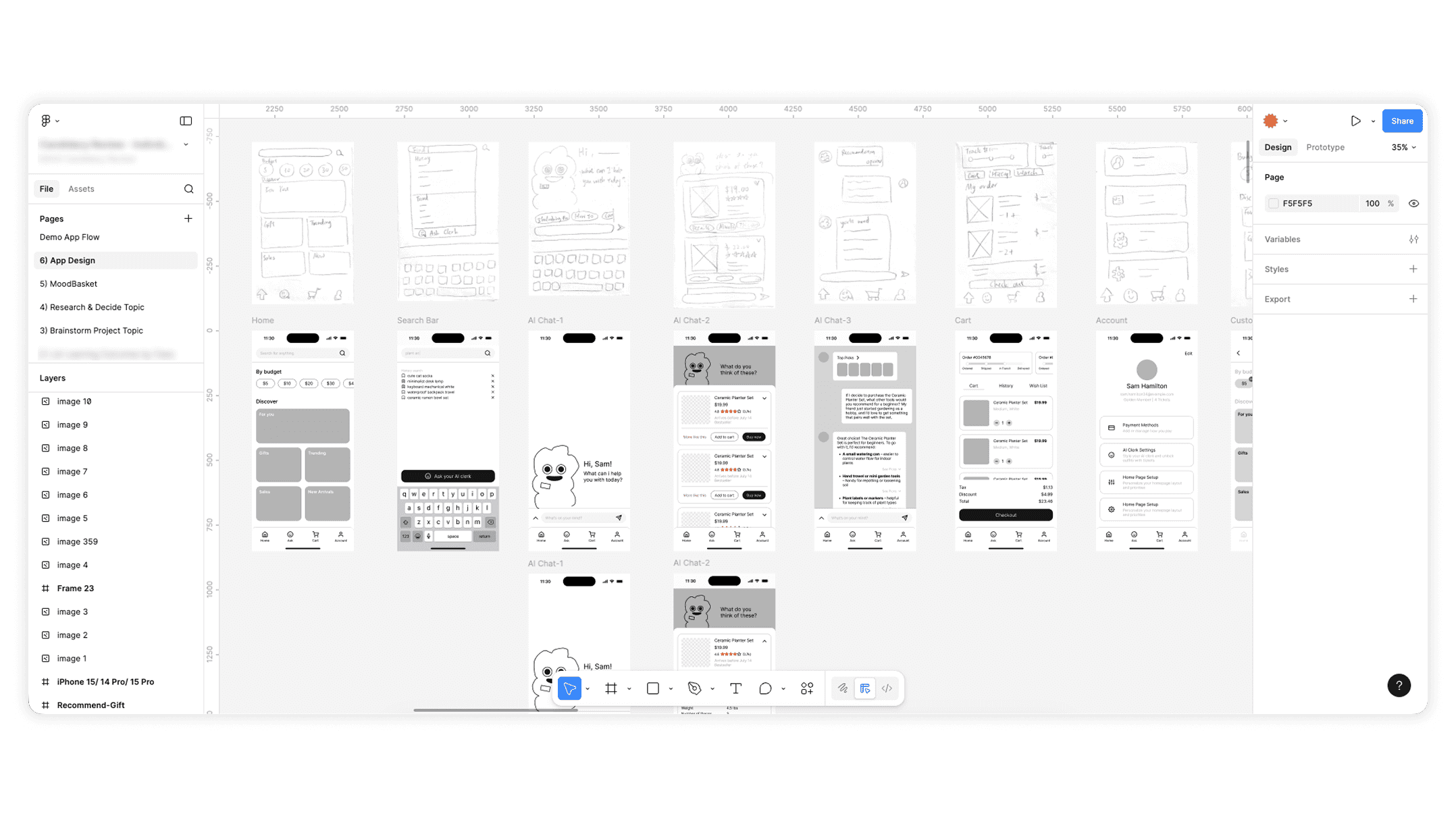
Task: Expand present options arrow beside play
Action: [x=1373, y=121]
